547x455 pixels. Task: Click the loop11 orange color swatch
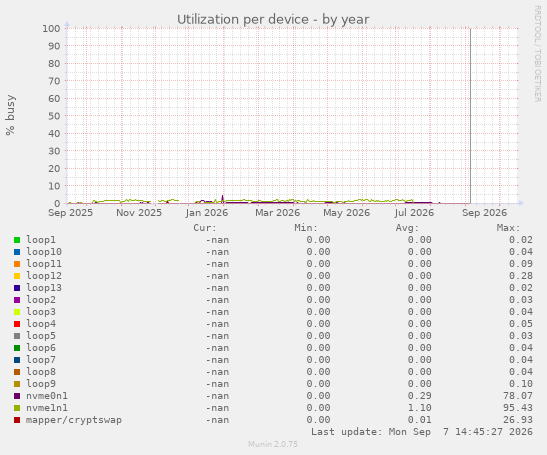[x=17, y=264]
